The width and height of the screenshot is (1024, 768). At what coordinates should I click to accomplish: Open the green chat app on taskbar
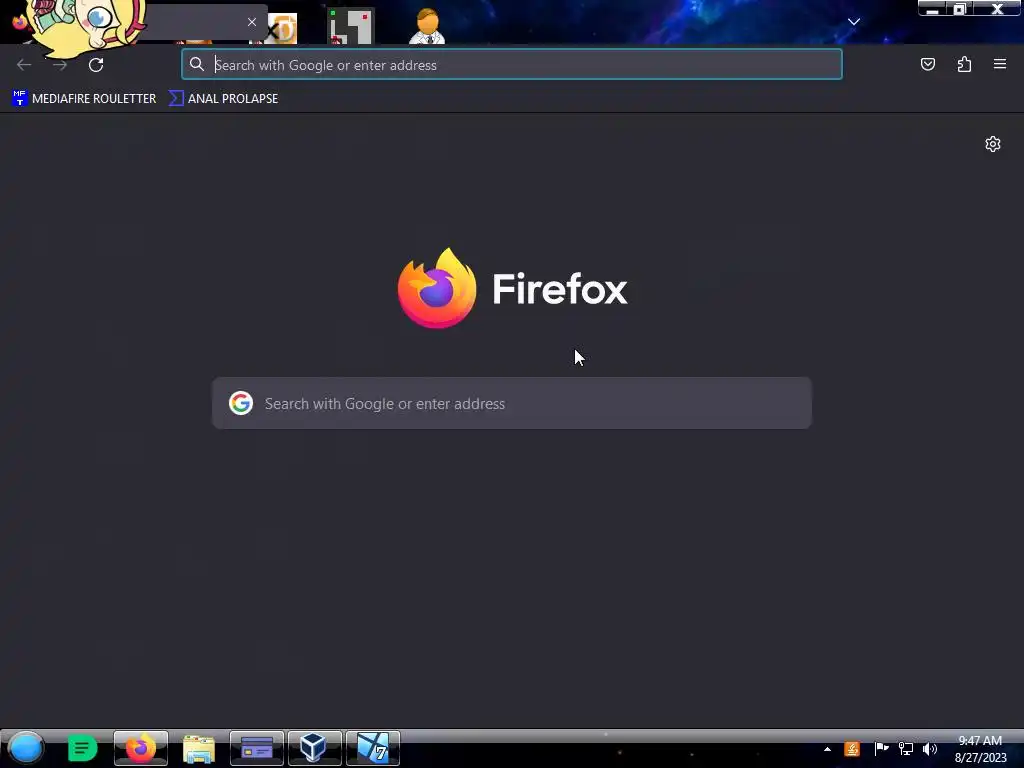82,748
